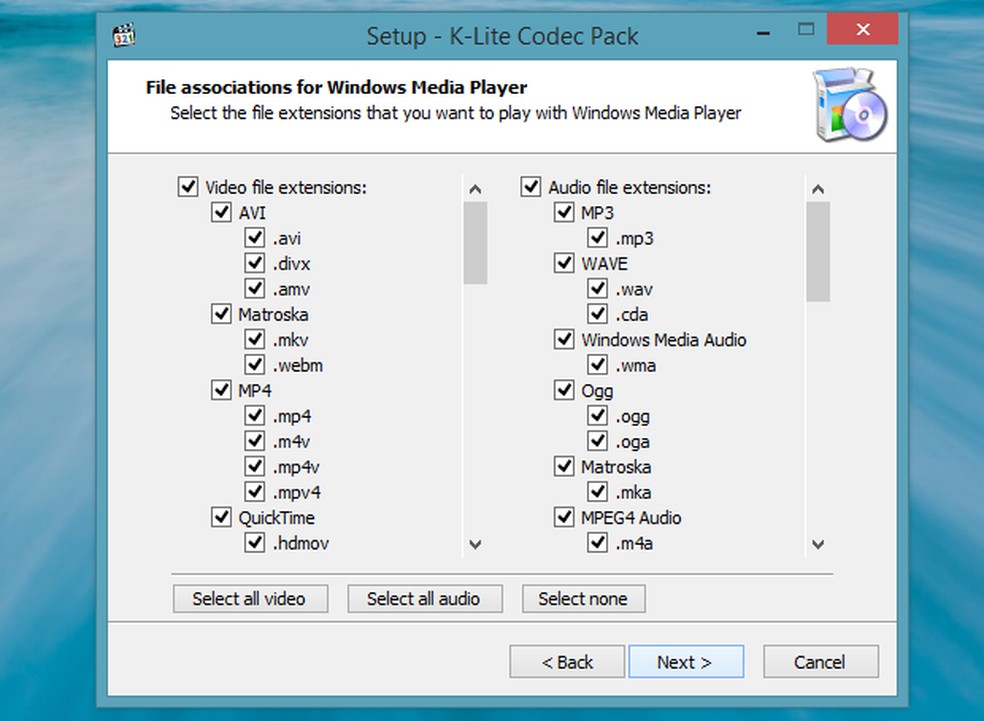Toggle the Ogg group checkbox

tap(564, 390)
